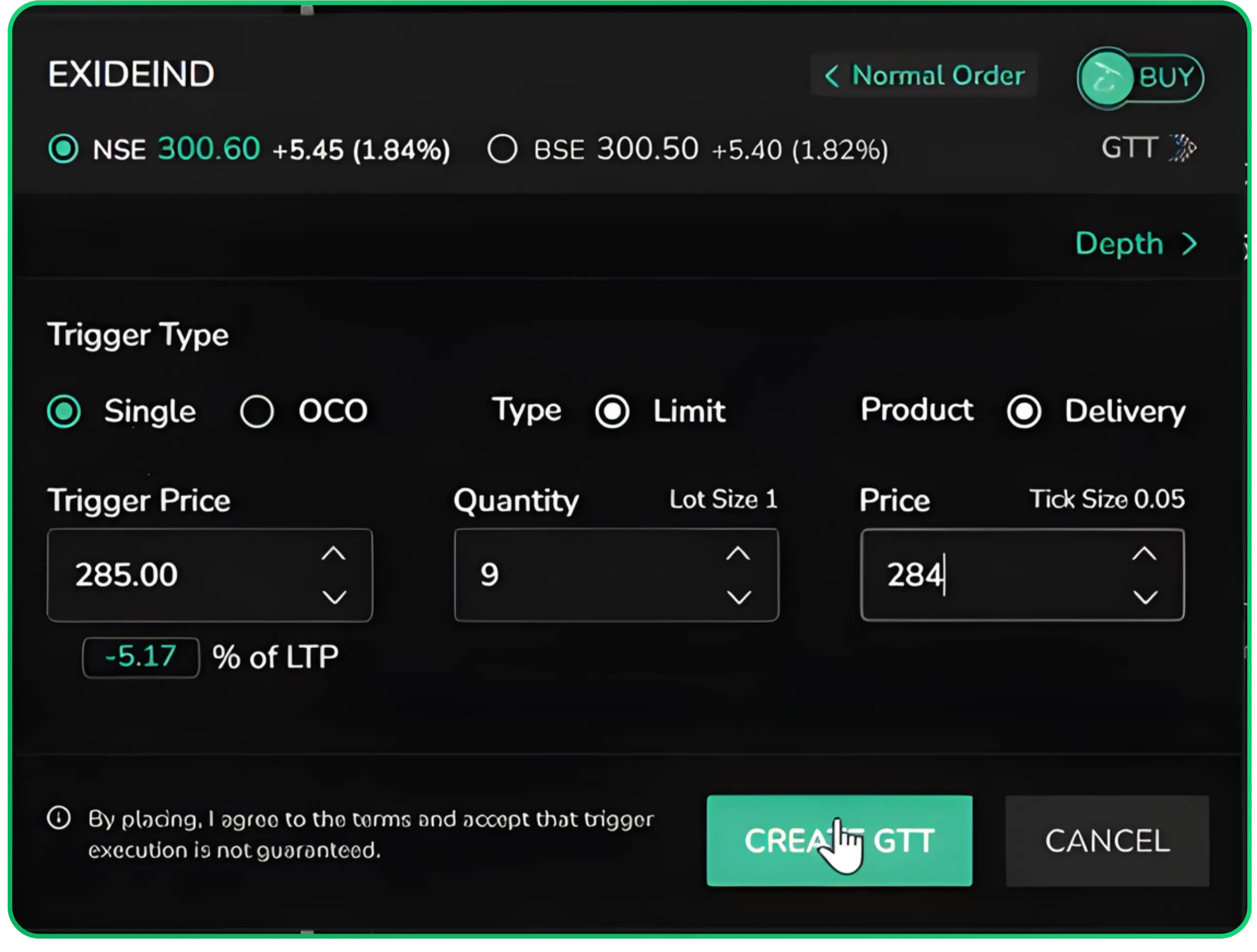Select the Single trigger type
Viewport: 1257px width, 952px height.
click(64, 410)
